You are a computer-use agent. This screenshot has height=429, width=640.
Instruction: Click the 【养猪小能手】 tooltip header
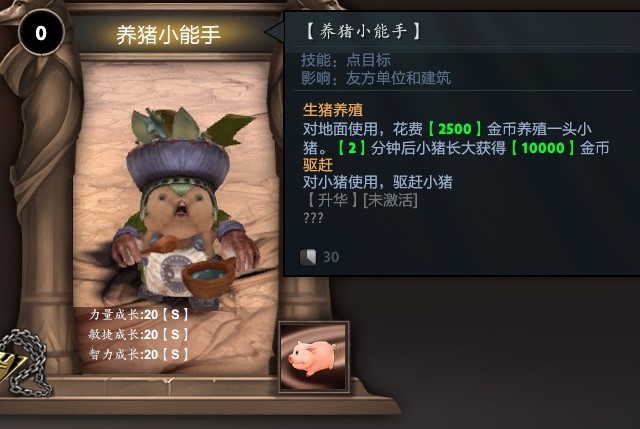(x=362, y=31)
